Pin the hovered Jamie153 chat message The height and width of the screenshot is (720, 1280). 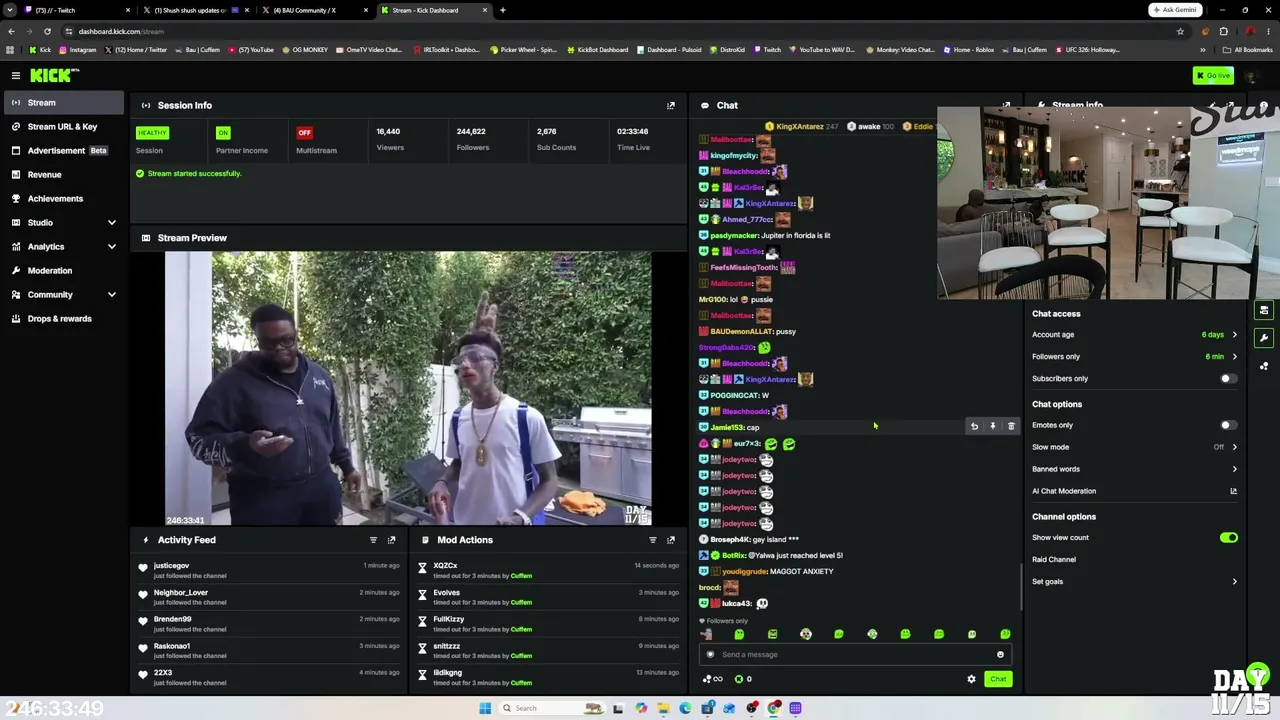(992, 427)
